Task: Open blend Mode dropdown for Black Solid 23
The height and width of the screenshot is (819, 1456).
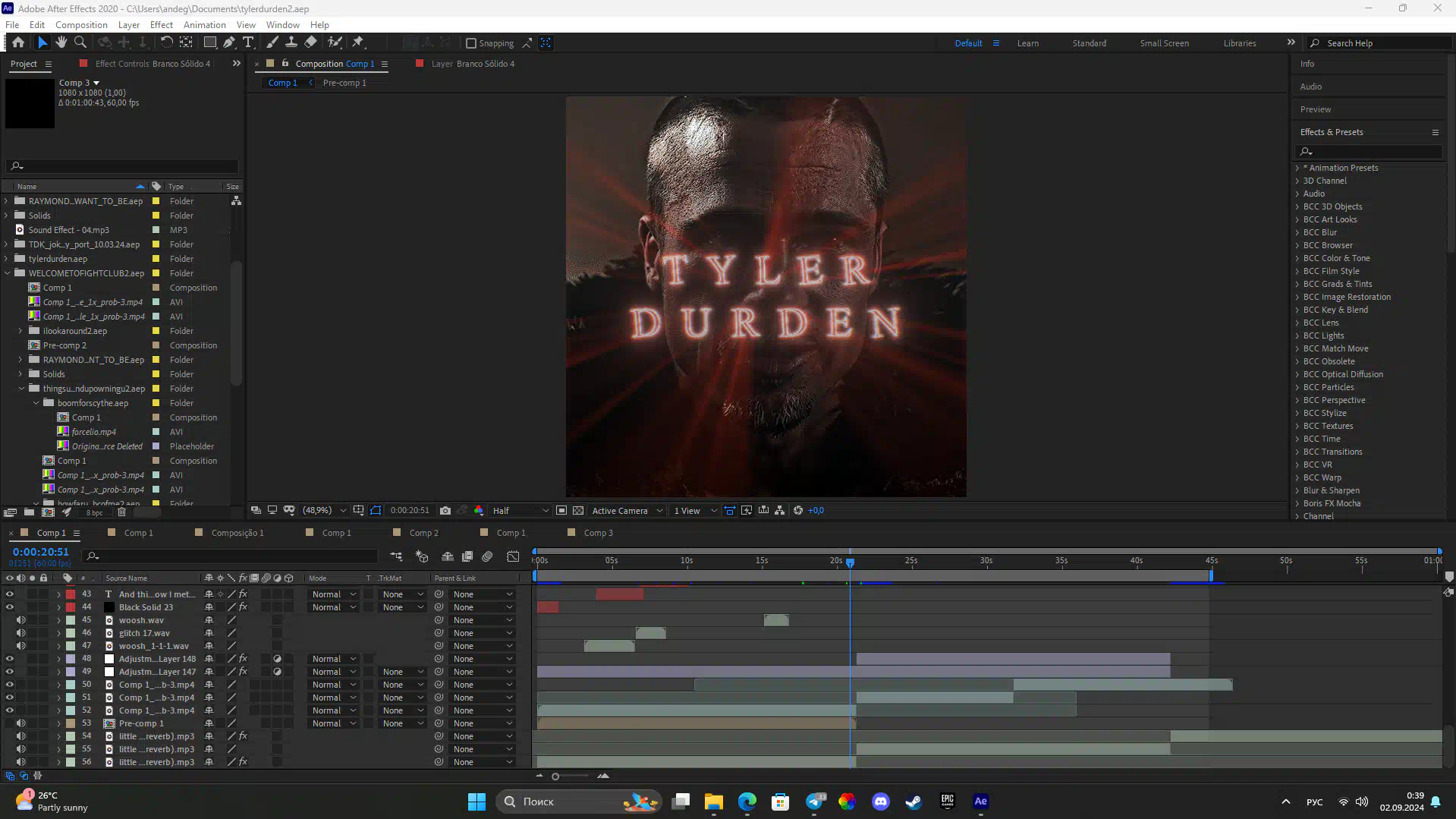Action: [333, 607]
